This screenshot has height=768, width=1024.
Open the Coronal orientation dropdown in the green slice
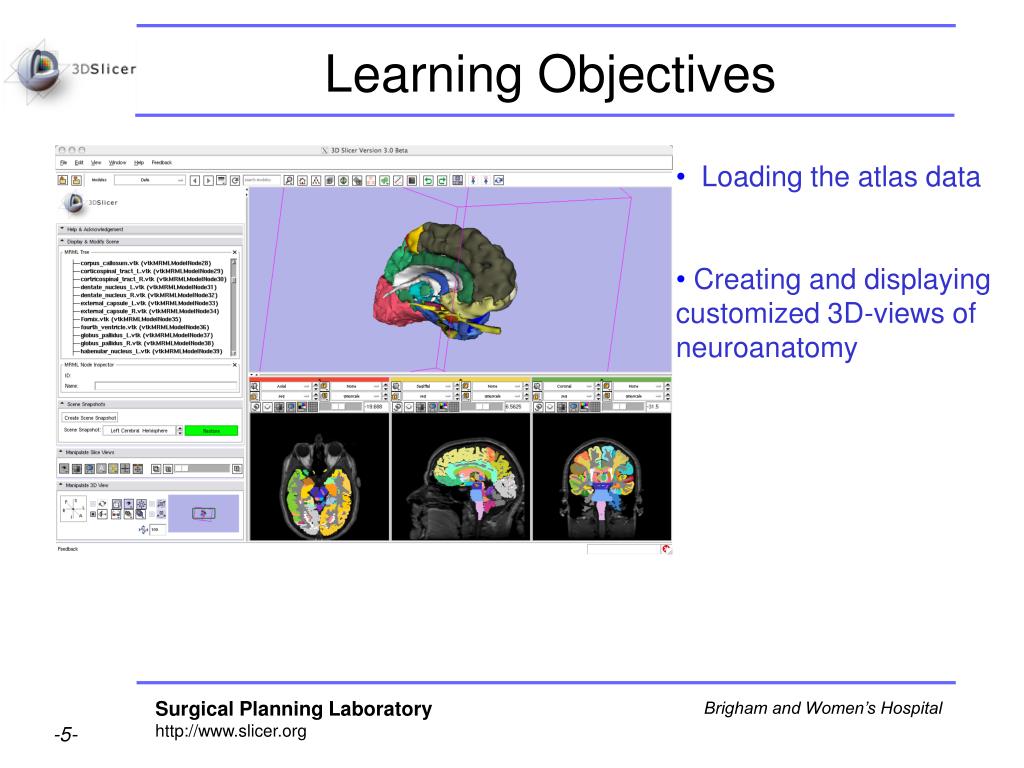(568, 387)
